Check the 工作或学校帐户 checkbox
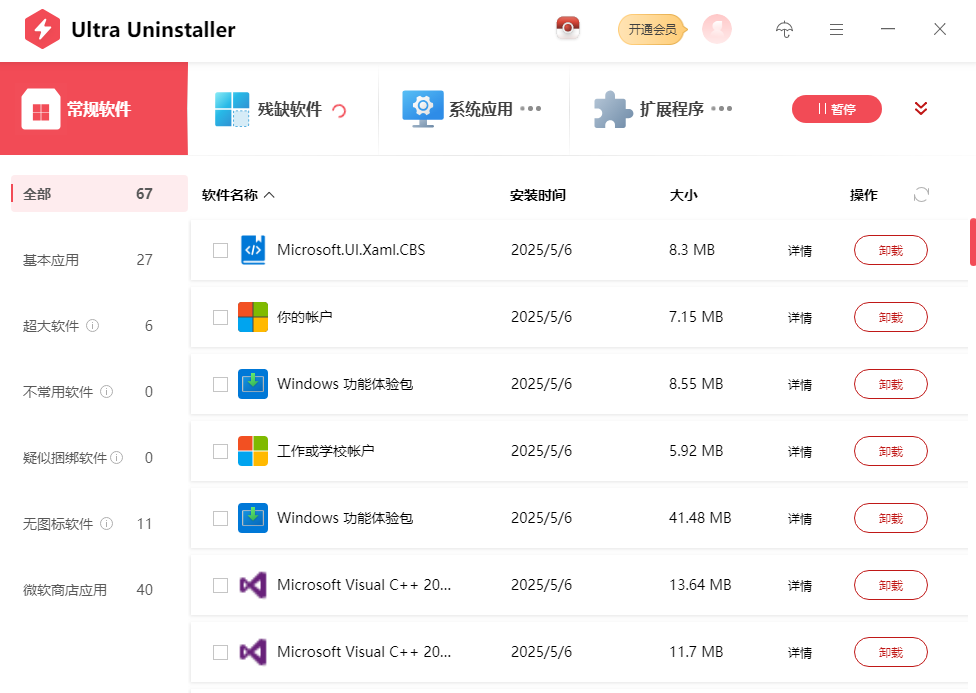Image resolution: width=976 pixels, height=693 pixels. pyautogui.click(x=220, y=450)
